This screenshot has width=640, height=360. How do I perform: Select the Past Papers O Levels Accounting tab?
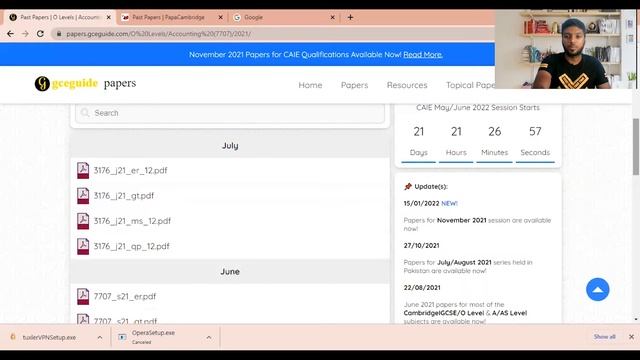(x=60, y=18)
